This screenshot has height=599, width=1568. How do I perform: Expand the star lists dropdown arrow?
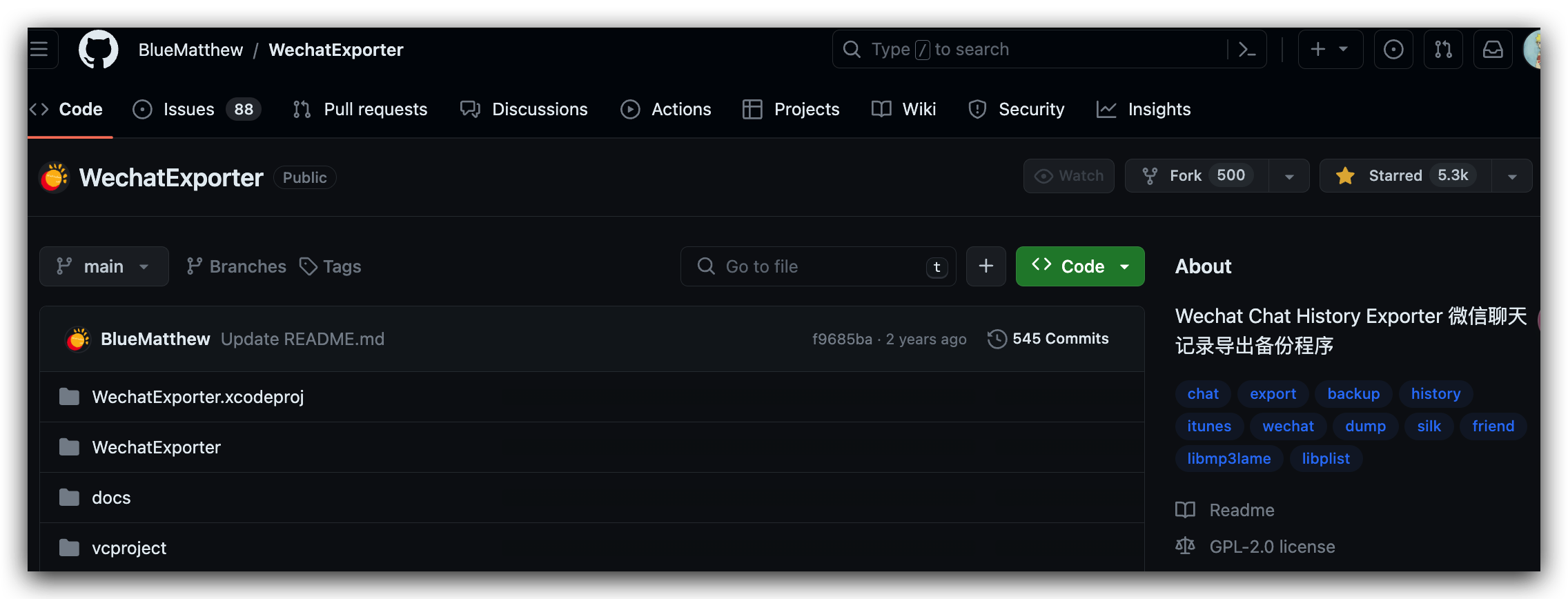pos(1512,176)
